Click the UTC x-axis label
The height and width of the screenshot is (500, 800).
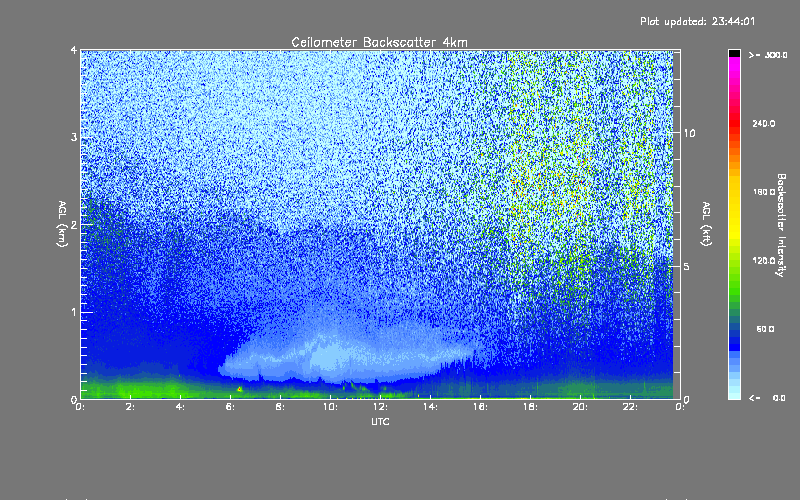[x=380, y=421]
